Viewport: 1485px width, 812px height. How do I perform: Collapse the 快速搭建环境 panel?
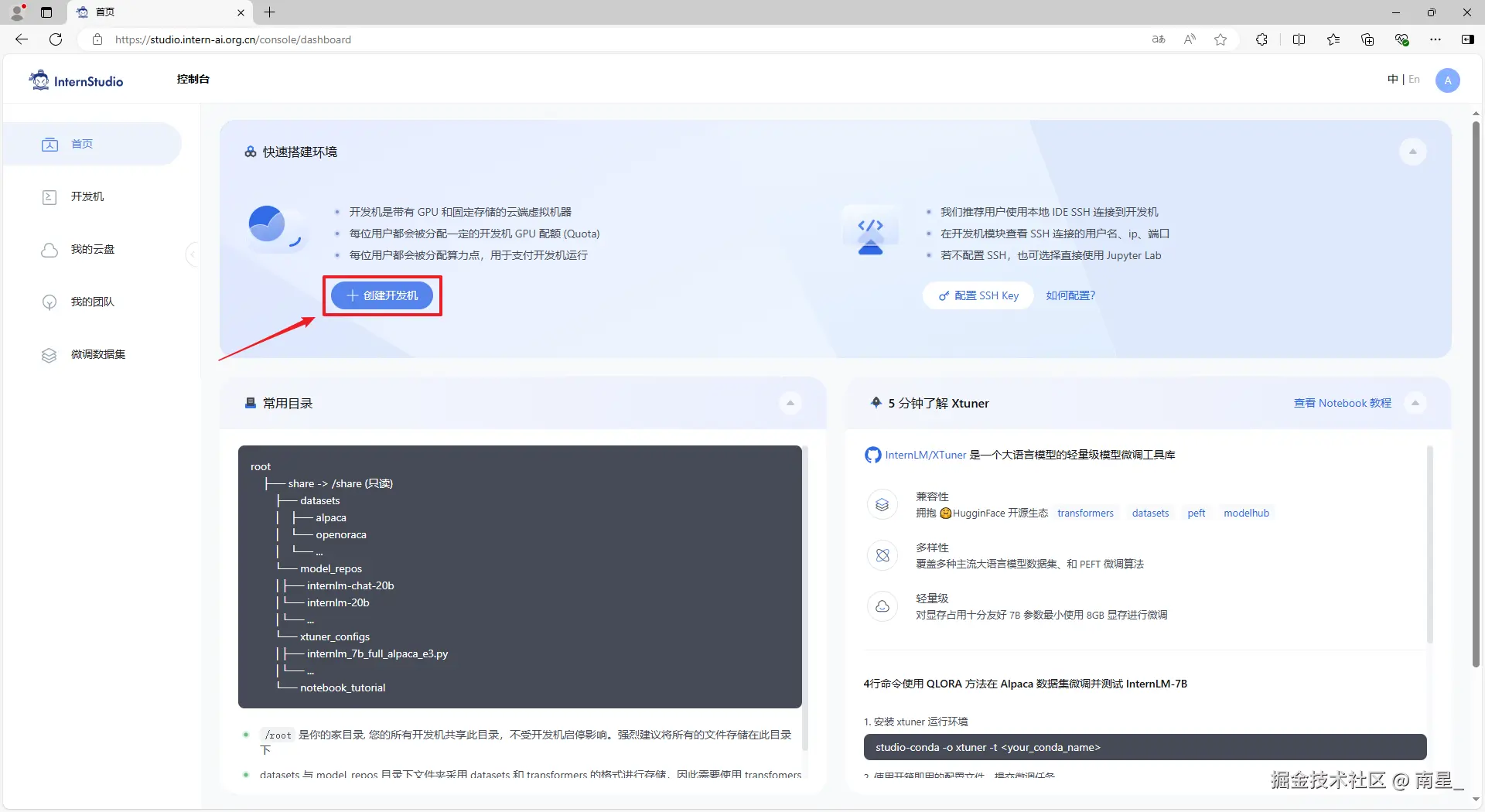pos(1412,152)
